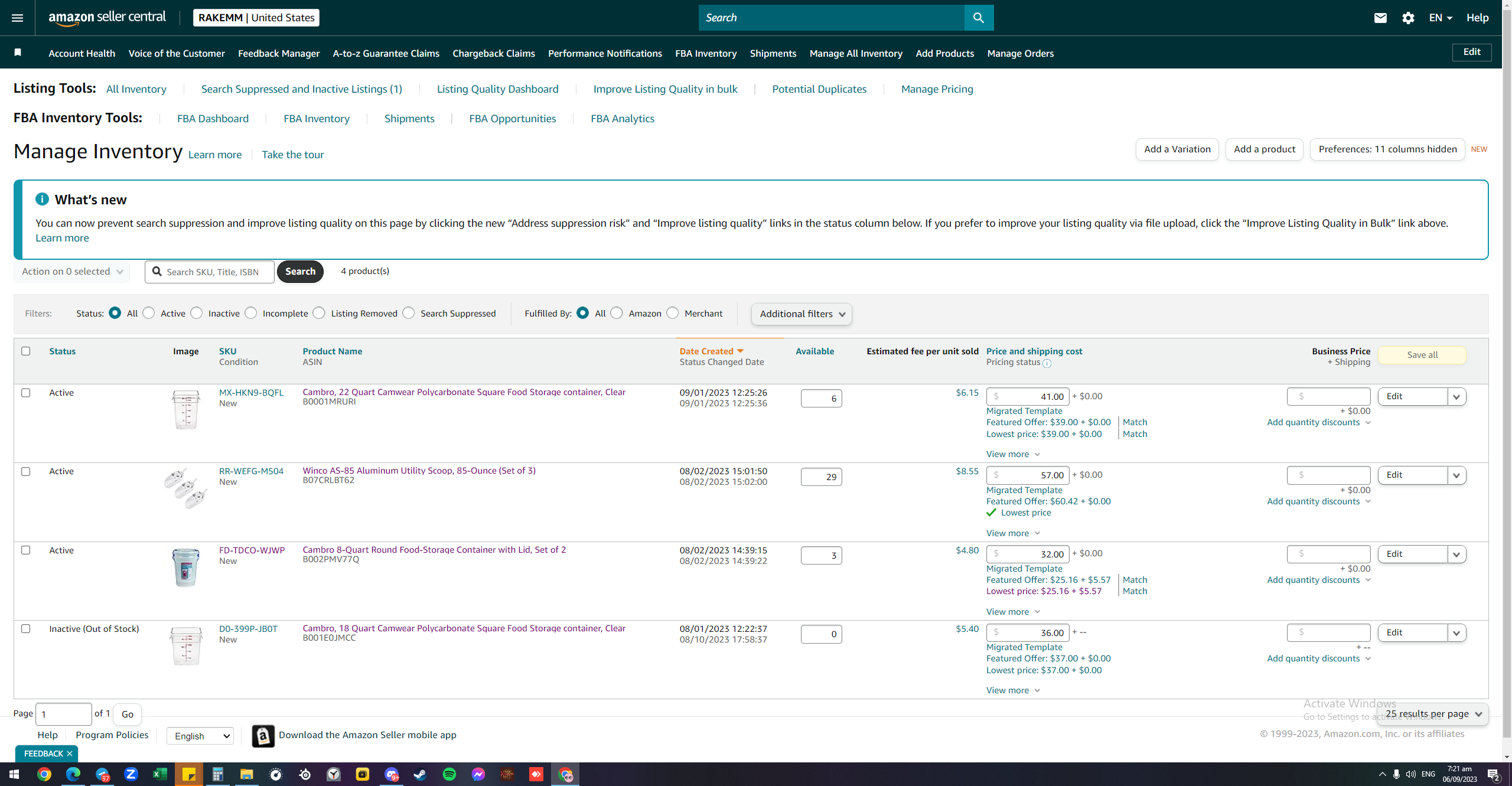Select Fulfilled By Merchant radio
The height and width of the screenshot is (786, 1512).
point(673,313)
